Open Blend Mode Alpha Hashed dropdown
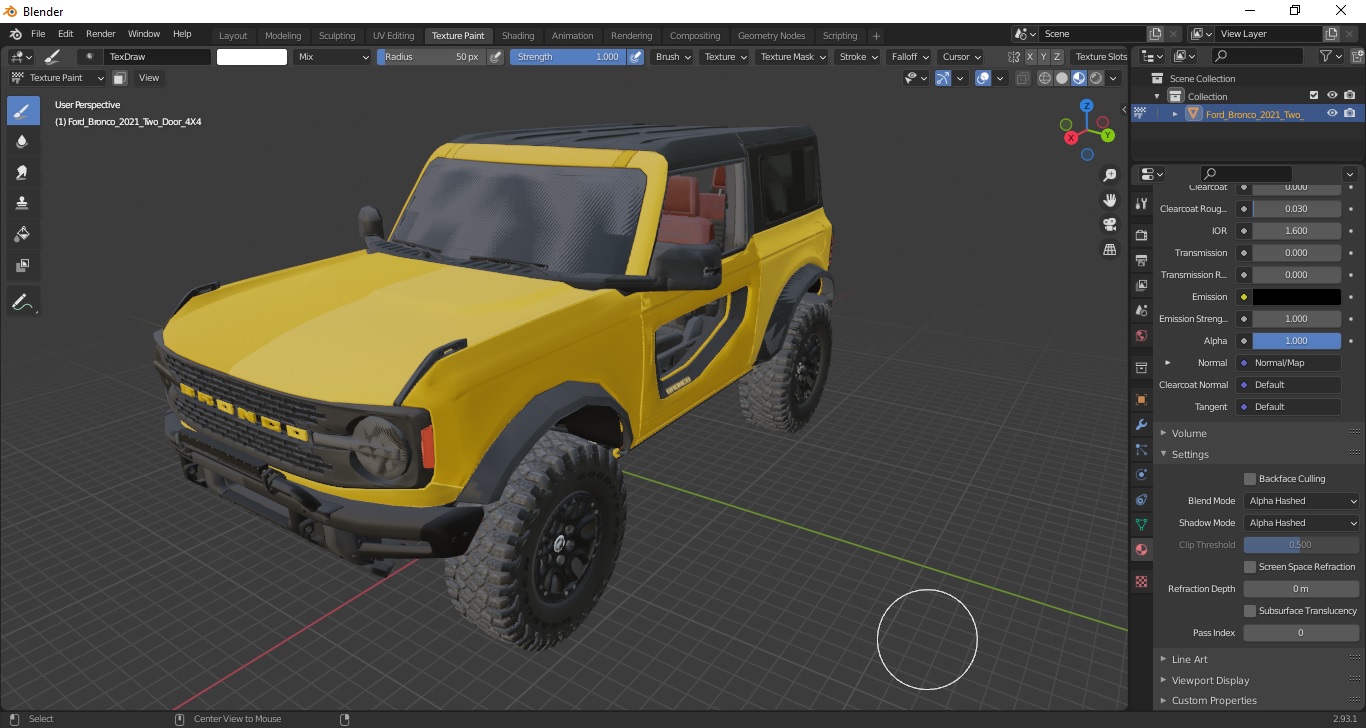The image size is (1366, 728). (x=1302, y=501)
